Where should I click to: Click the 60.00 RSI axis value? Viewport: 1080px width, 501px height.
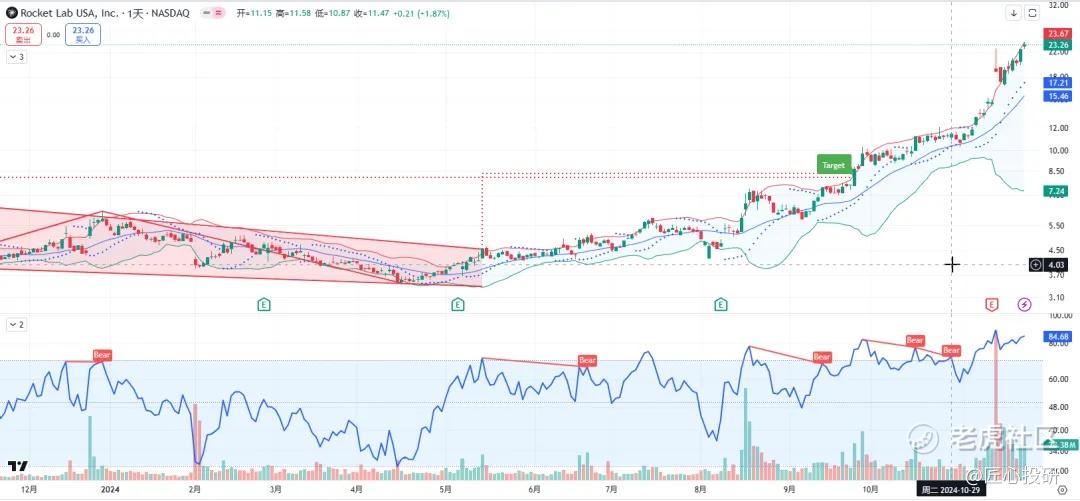pyautogui.click(x=1057, y=379)
